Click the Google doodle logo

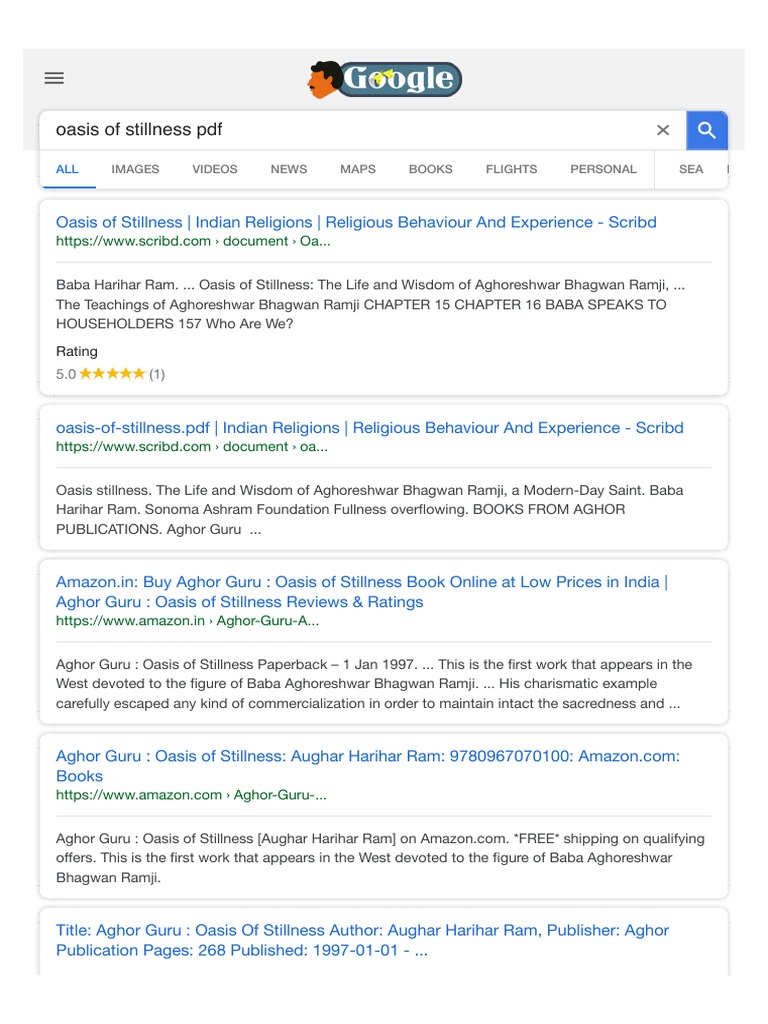tap(385, 79)
